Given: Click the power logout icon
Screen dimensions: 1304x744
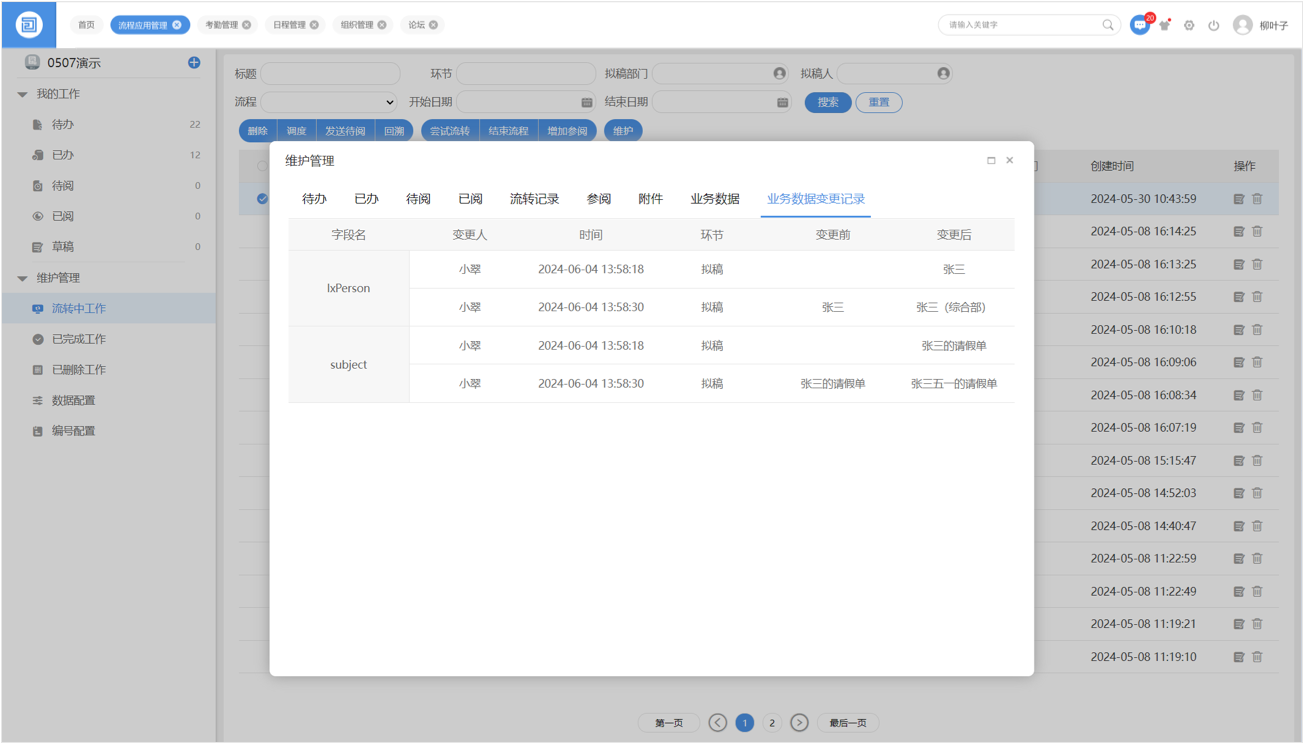Looking at the screenshot, I should [x=1213, y=25].
